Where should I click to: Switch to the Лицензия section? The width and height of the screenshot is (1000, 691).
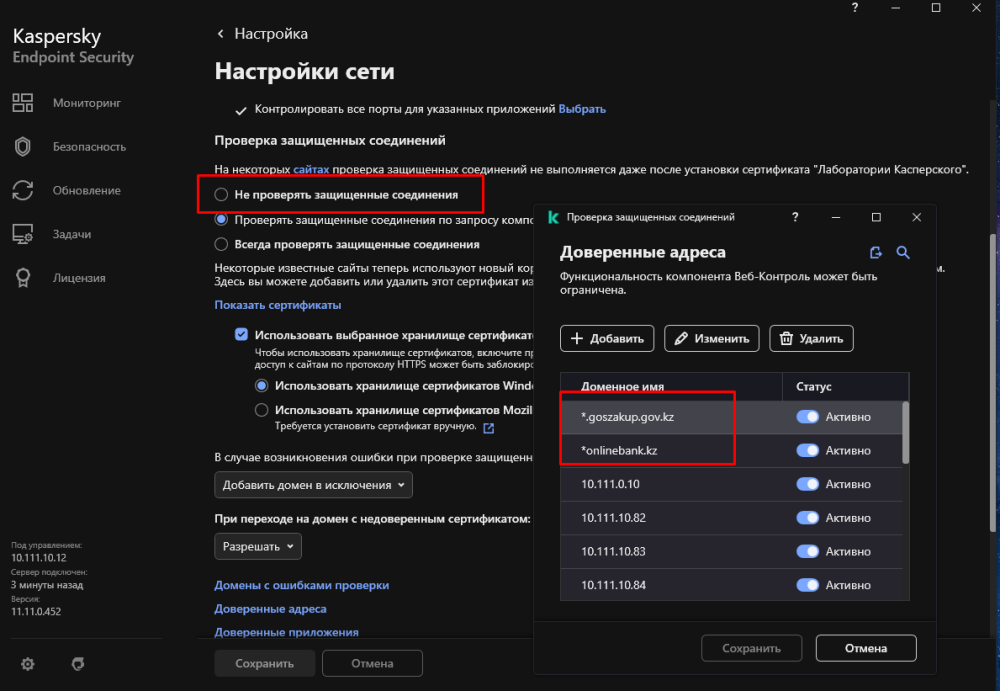79,278
